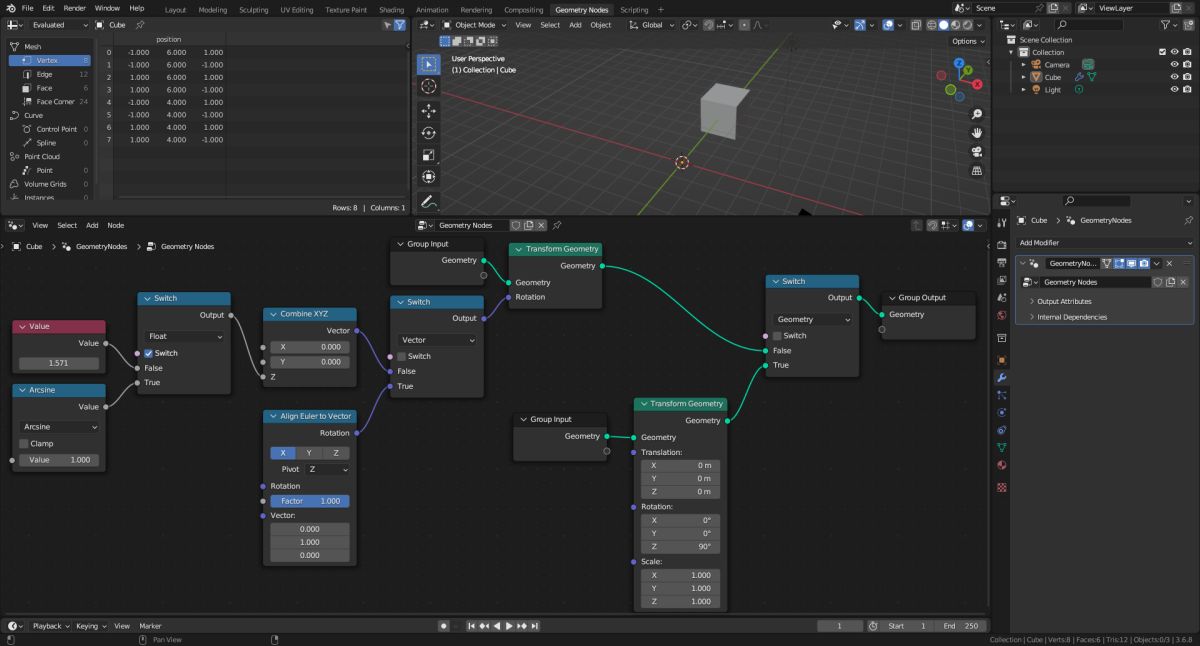The width and height of the screenshot is (1200, 646).
Task: Click the Factor slider on Align Euler node
Action: [310, 501]
